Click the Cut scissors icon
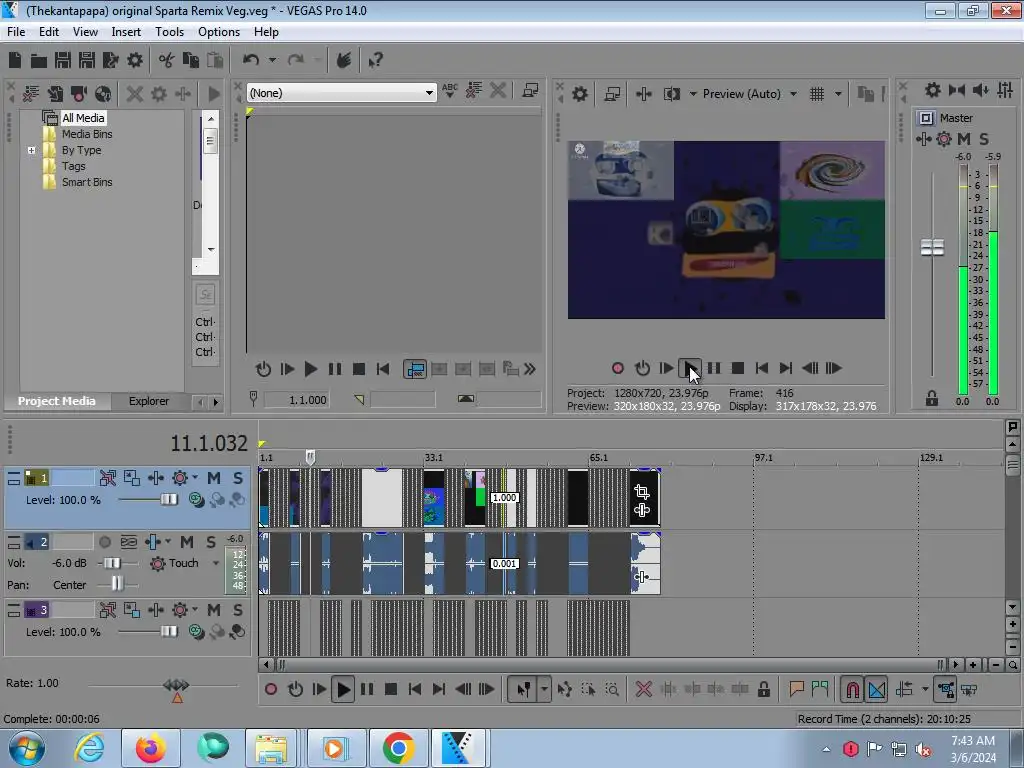 tap(167, 61)
